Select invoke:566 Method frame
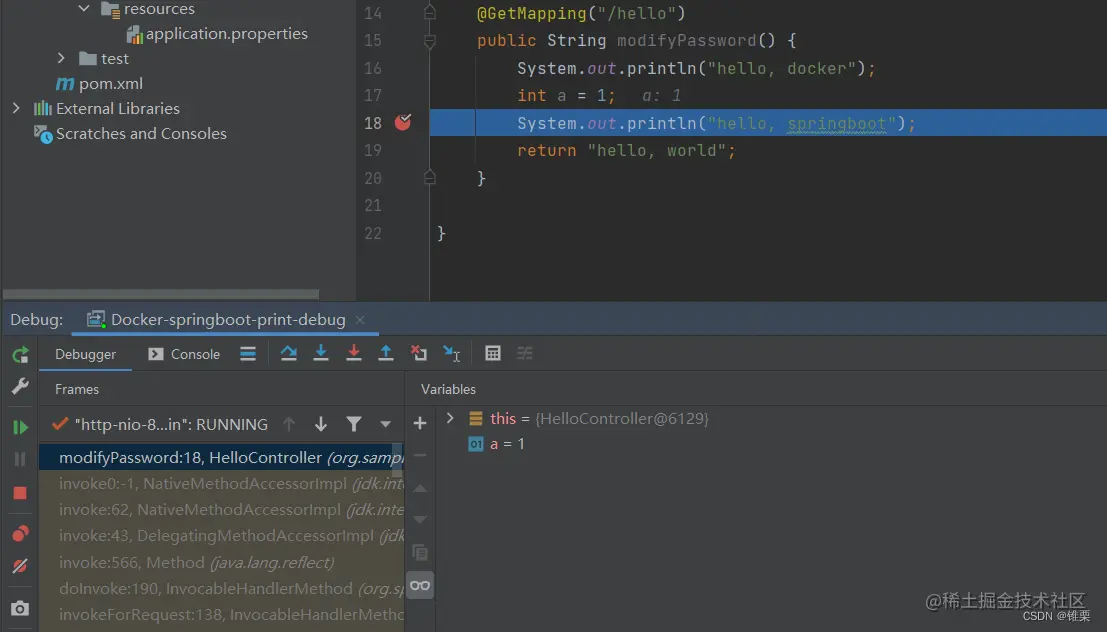The height and width of the screenshot is (632, 1107). tap(220, 563)
